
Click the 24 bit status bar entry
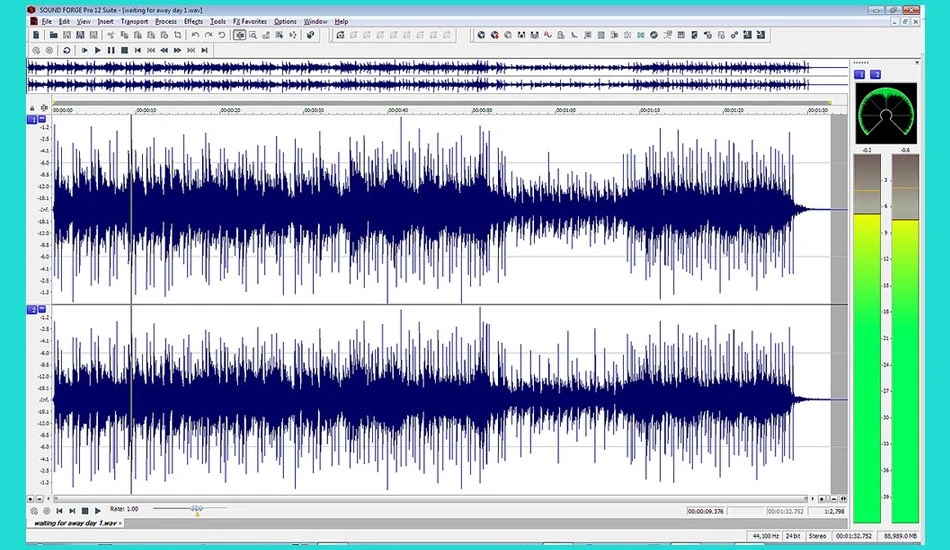pos(793,536)
